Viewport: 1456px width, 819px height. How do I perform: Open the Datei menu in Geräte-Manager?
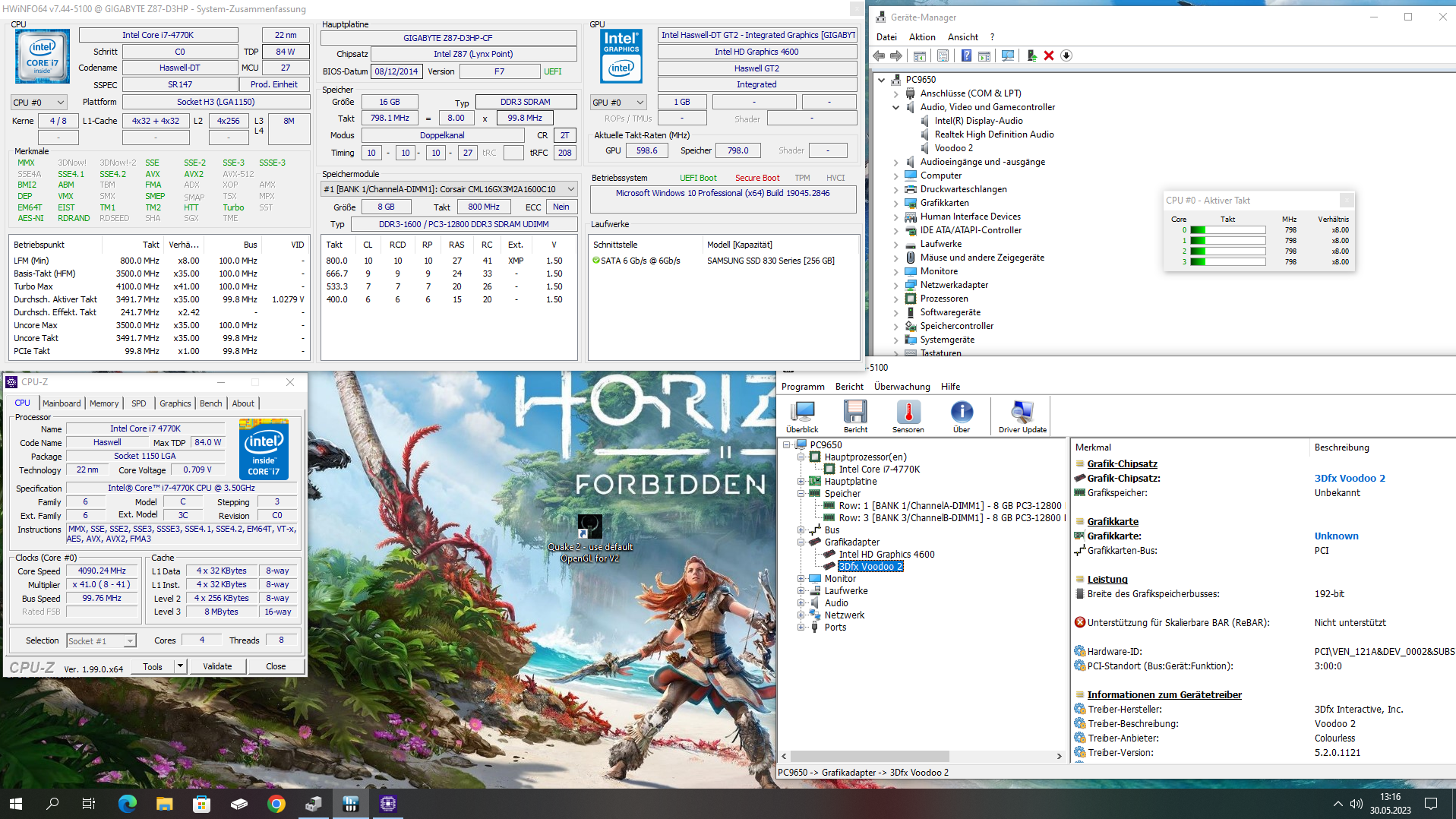coord(886,37)
